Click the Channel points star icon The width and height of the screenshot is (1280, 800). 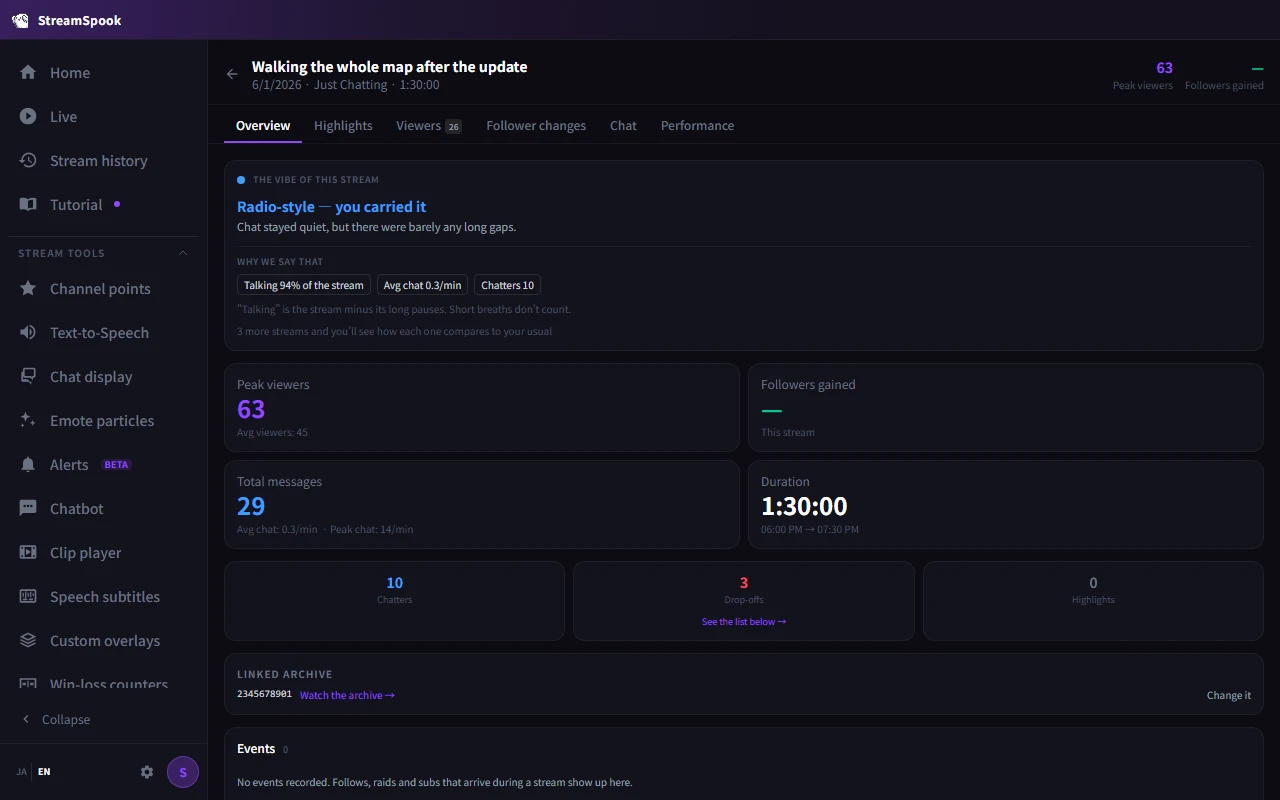click(x=28, y=288)
